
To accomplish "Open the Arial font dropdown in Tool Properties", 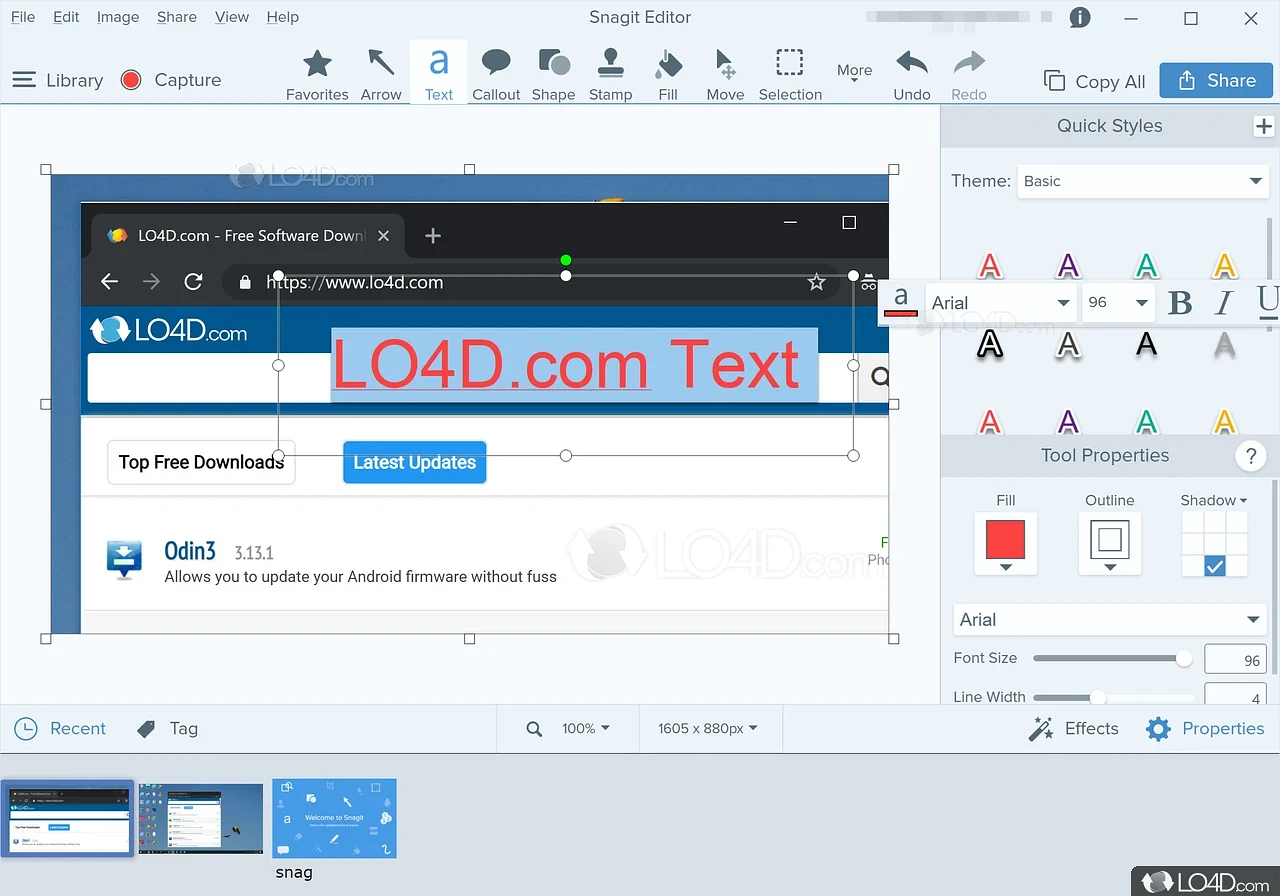I will click(x=1109, y=620).
